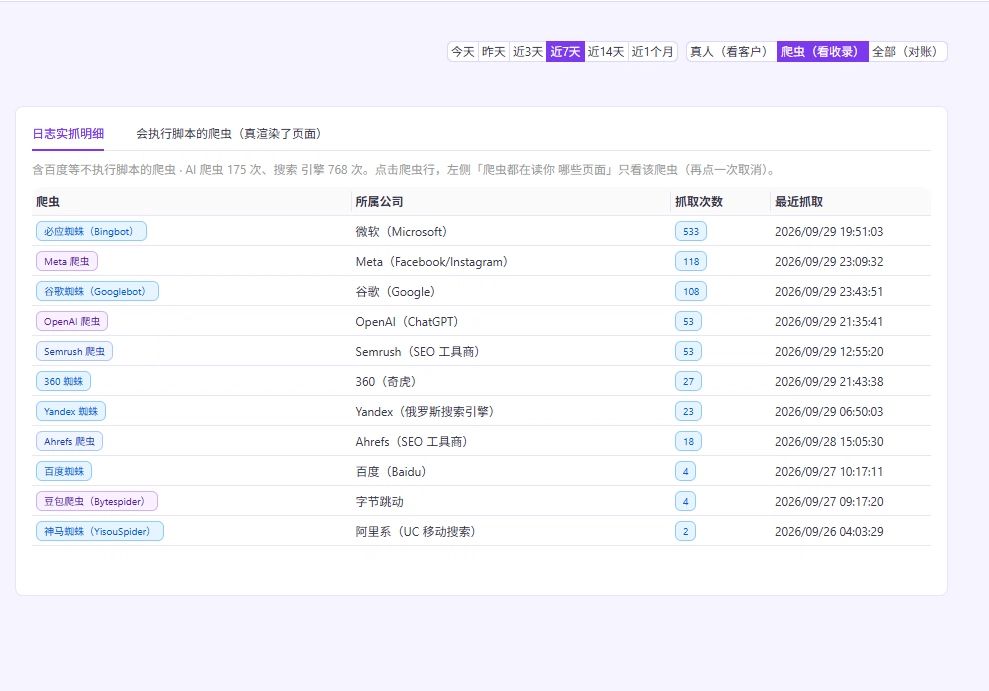The height and width of the screenshot is (691, 989).
Task: Click the 百度蜘蛛 tag
Action: [64, 471]
